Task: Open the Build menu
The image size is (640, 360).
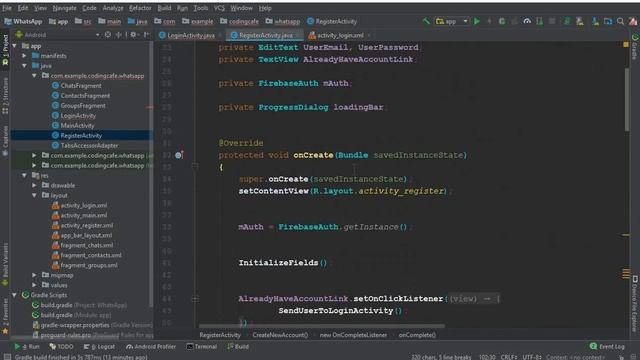Action: (x=164, y=8)
